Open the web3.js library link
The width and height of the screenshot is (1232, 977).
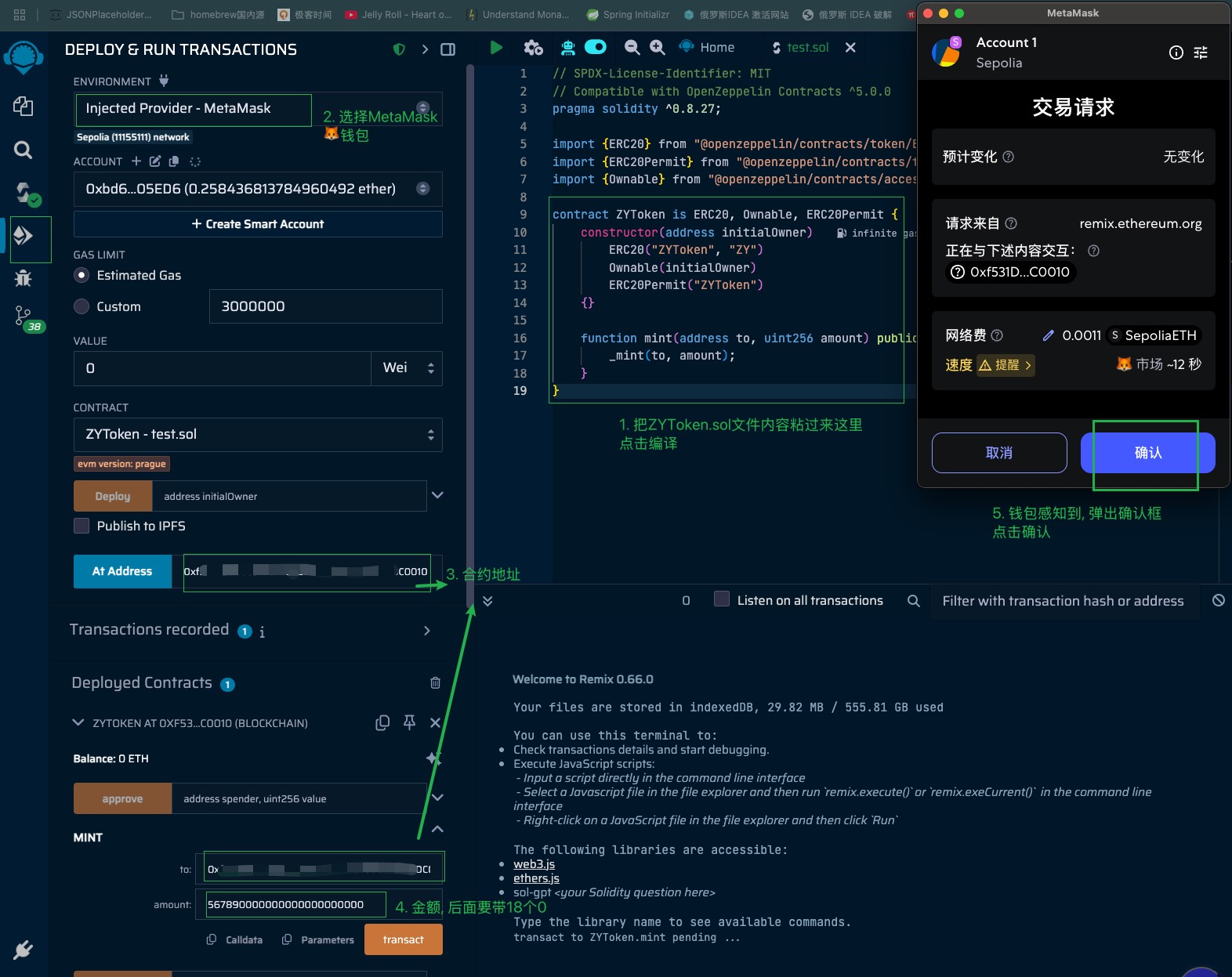(534, 863)
